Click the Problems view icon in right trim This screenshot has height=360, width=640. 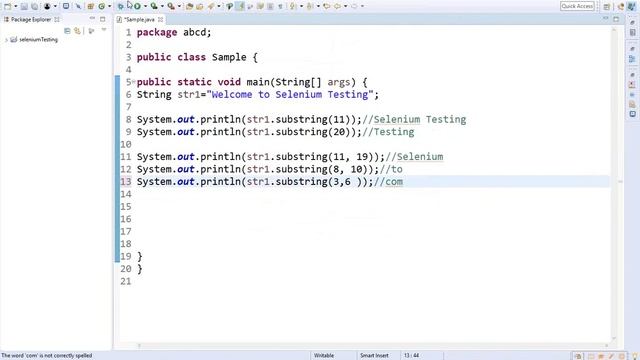click(632, 84)
